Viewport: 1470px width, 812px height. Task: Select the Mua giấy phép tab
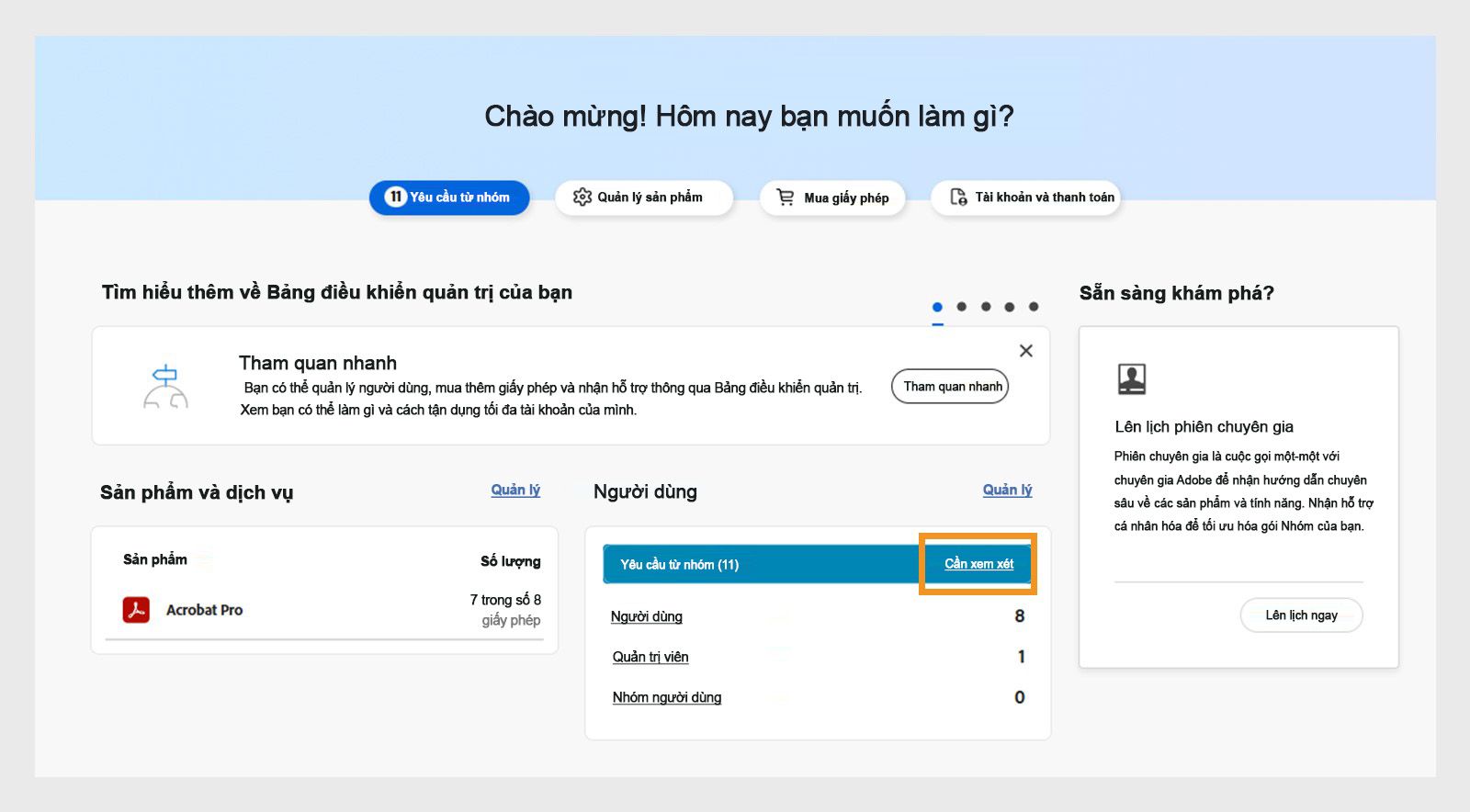(832, 197)
